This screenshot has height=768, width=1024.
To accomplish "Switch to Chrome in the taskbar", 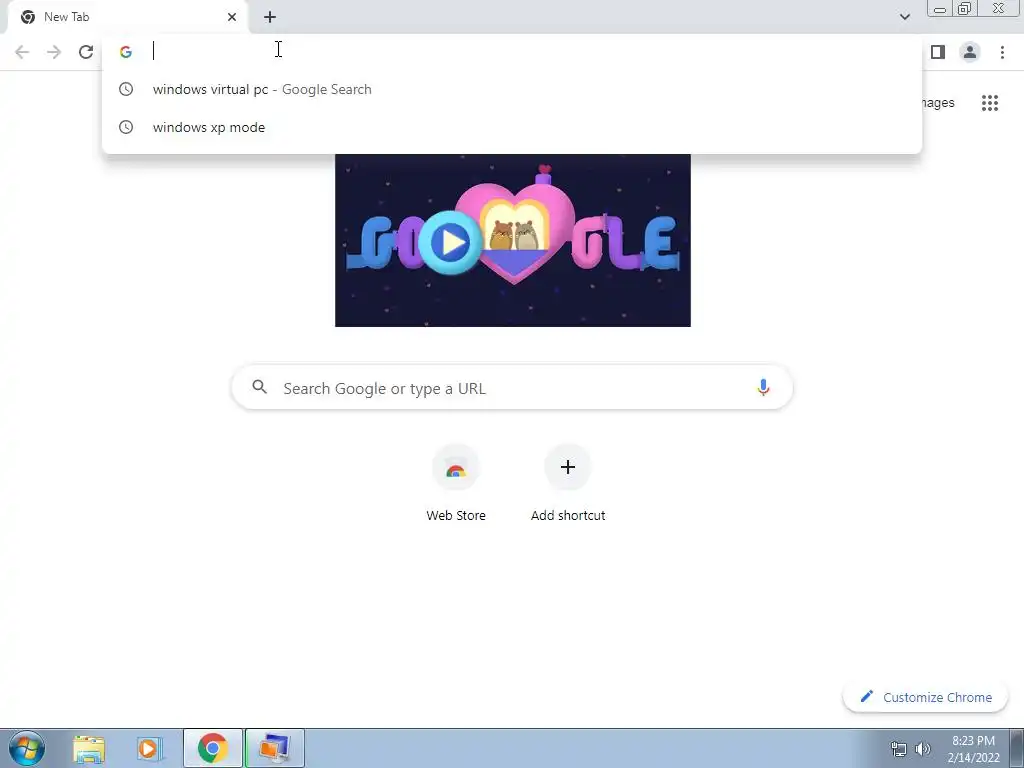I will (x=213, y=748).
